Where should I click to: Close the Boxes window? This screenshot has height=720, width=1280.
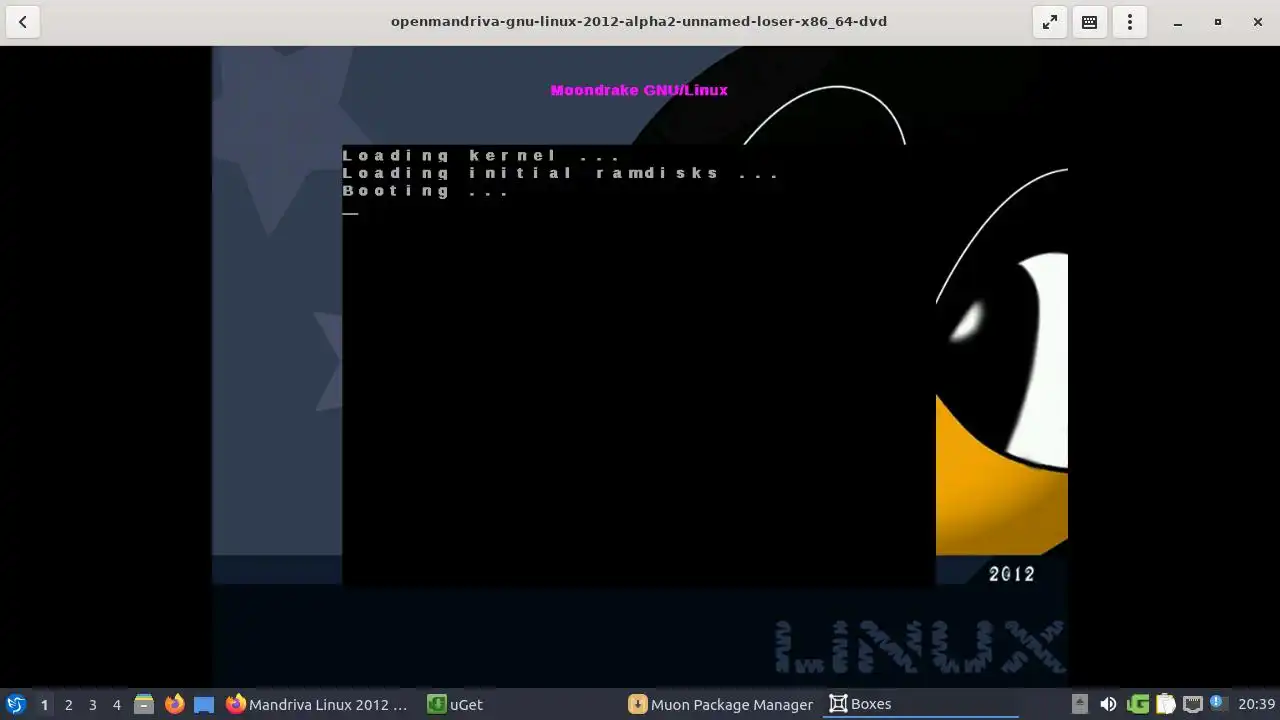1258,22
